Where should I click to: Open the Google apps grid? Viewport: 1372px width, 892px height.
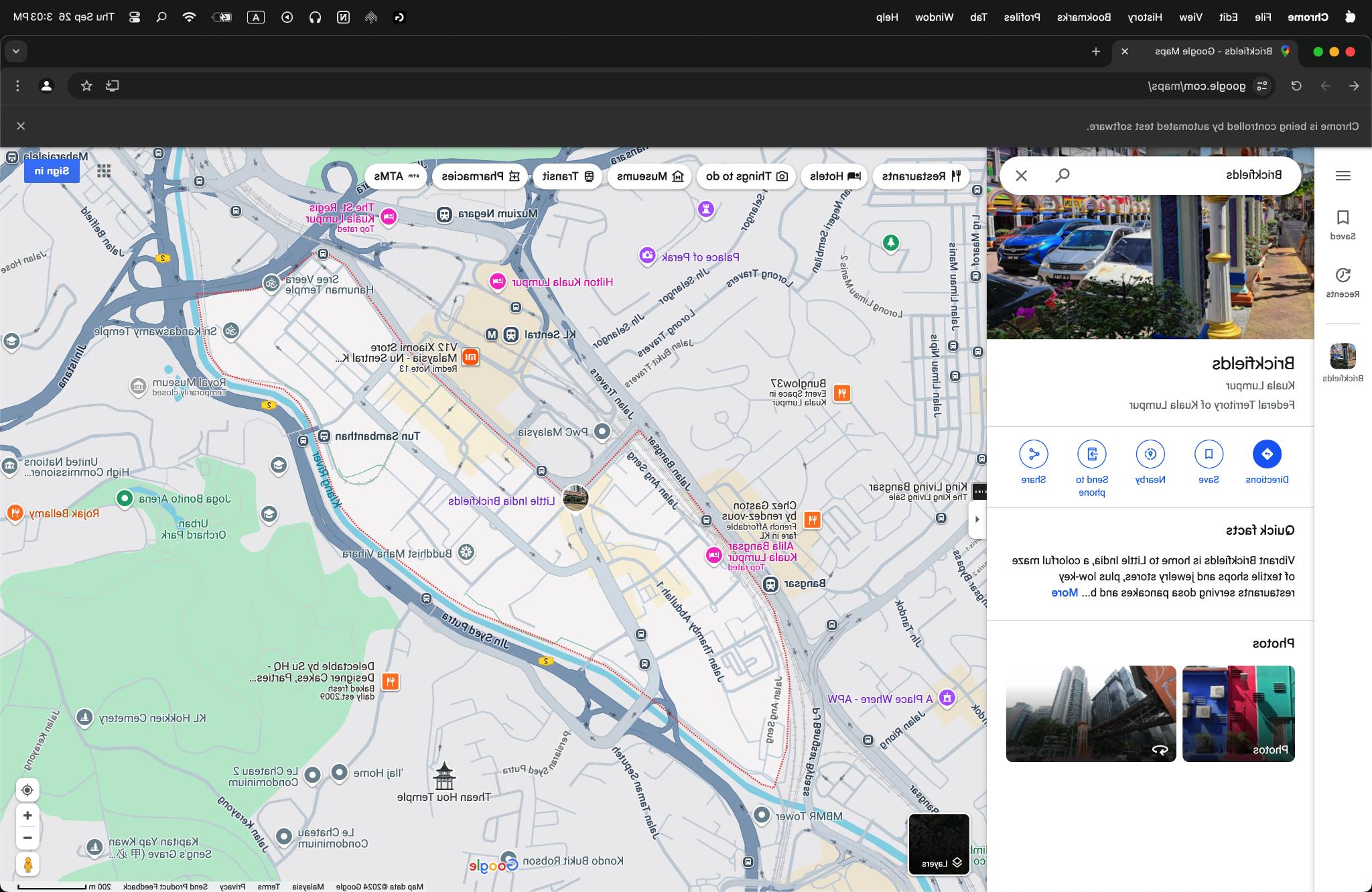coord(104,172)
